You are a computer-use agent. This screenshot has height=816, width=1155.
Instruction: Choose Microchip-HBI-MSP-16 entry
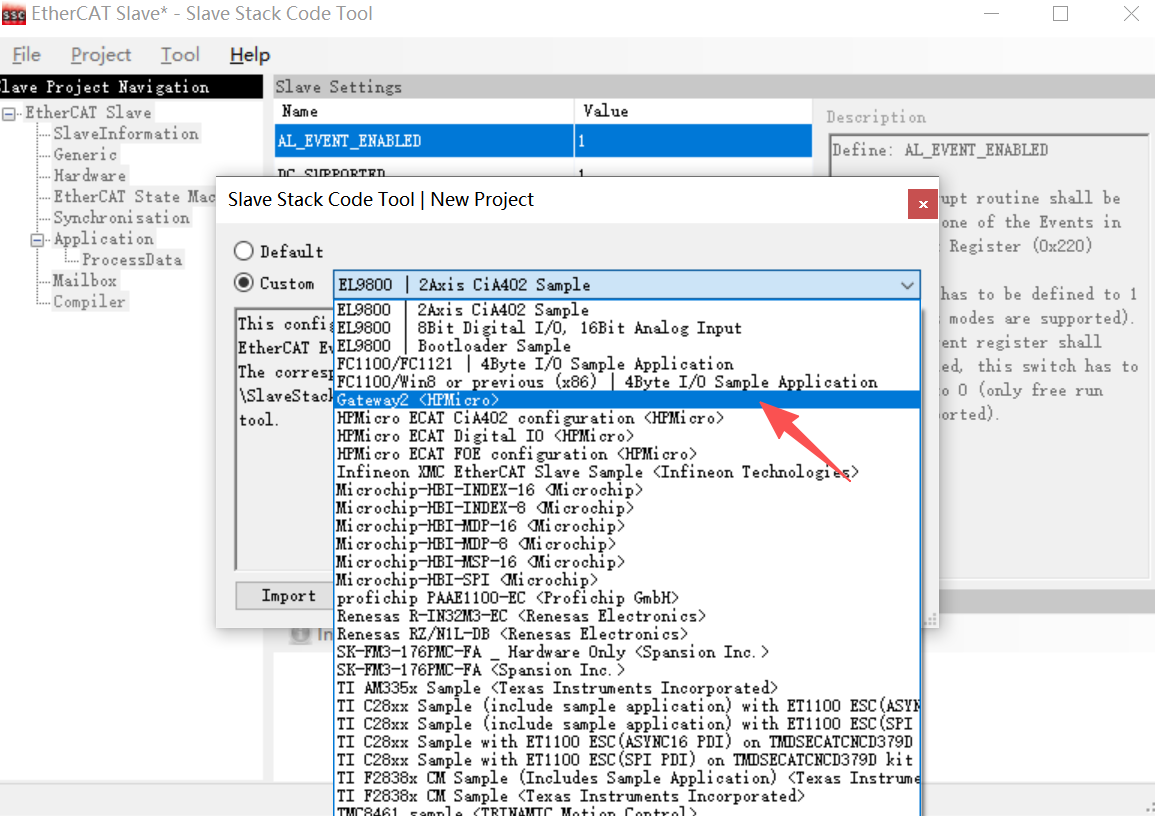coord(627,563)
